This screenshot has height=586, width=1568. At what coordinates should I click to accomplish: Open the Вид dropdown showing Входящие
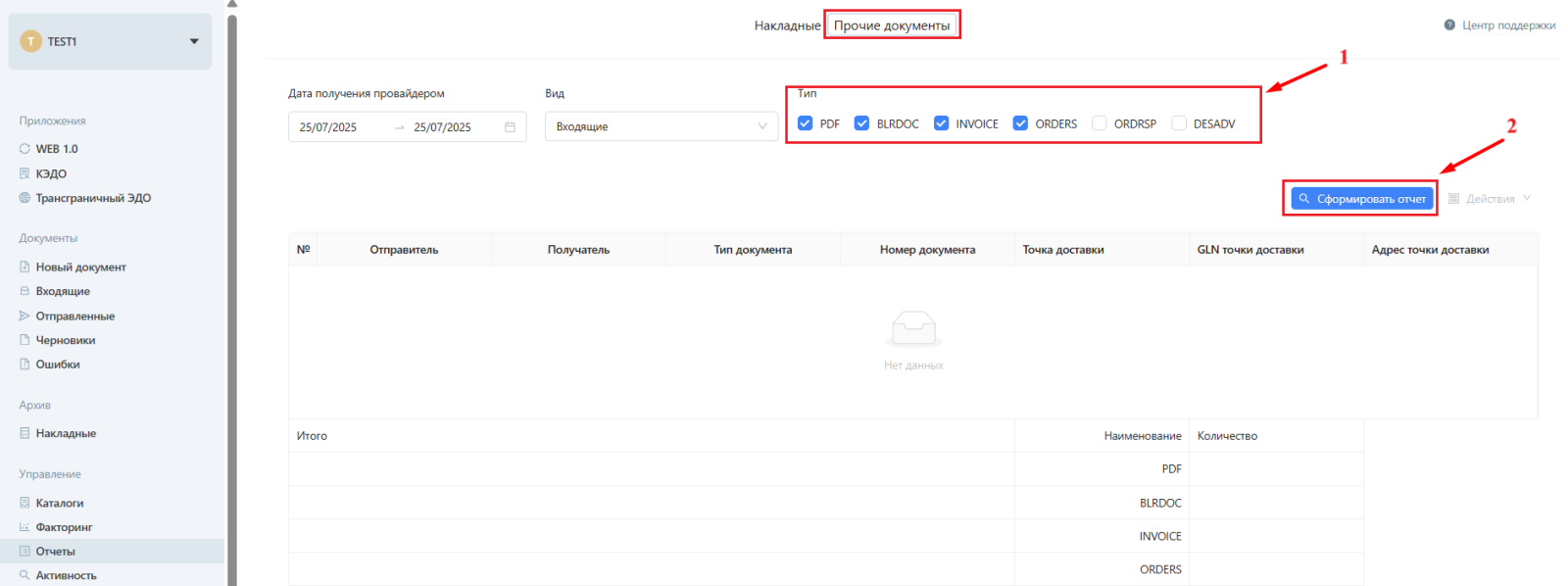point(661,126)
